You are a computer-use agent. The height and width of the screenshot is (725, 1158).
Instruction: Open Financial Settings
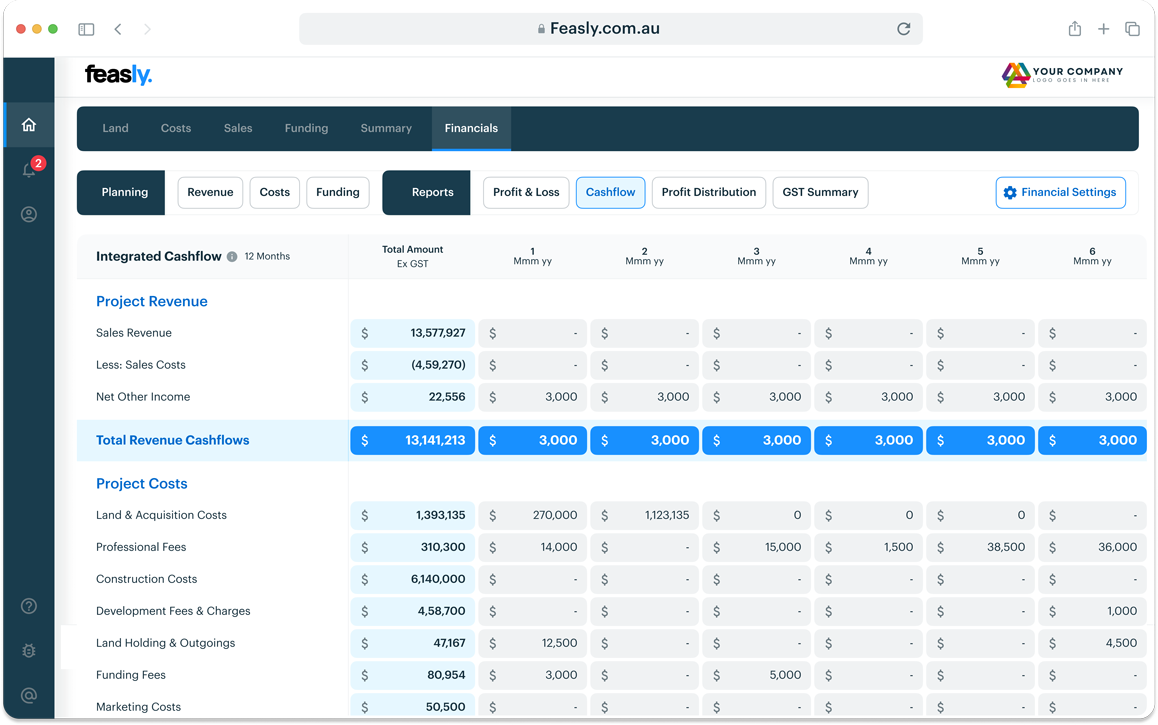pos(1060,192)
